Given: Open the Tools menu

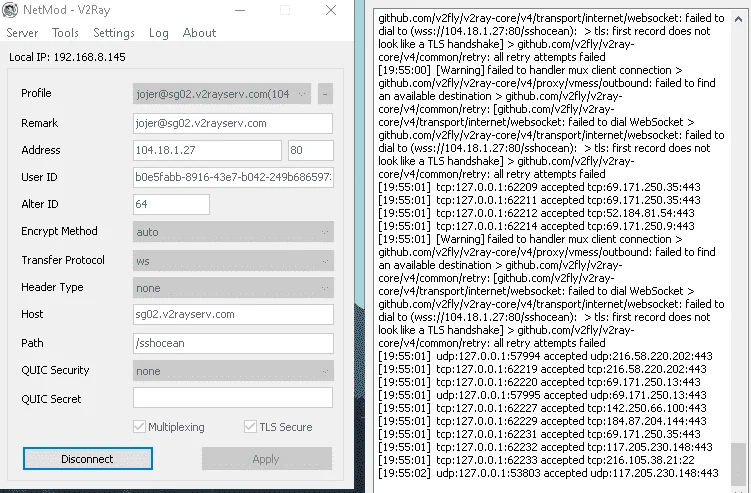Looking at the screenshot, I should 65,33.
